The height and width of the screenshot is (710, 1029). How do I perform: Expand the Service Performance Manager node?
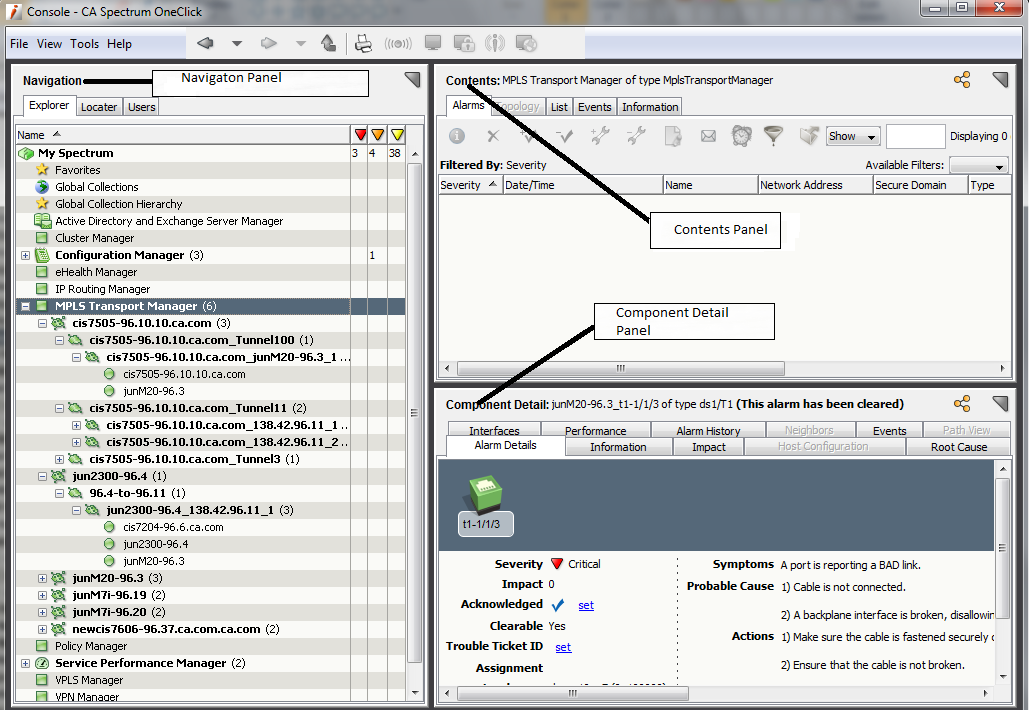coord(26,663)
